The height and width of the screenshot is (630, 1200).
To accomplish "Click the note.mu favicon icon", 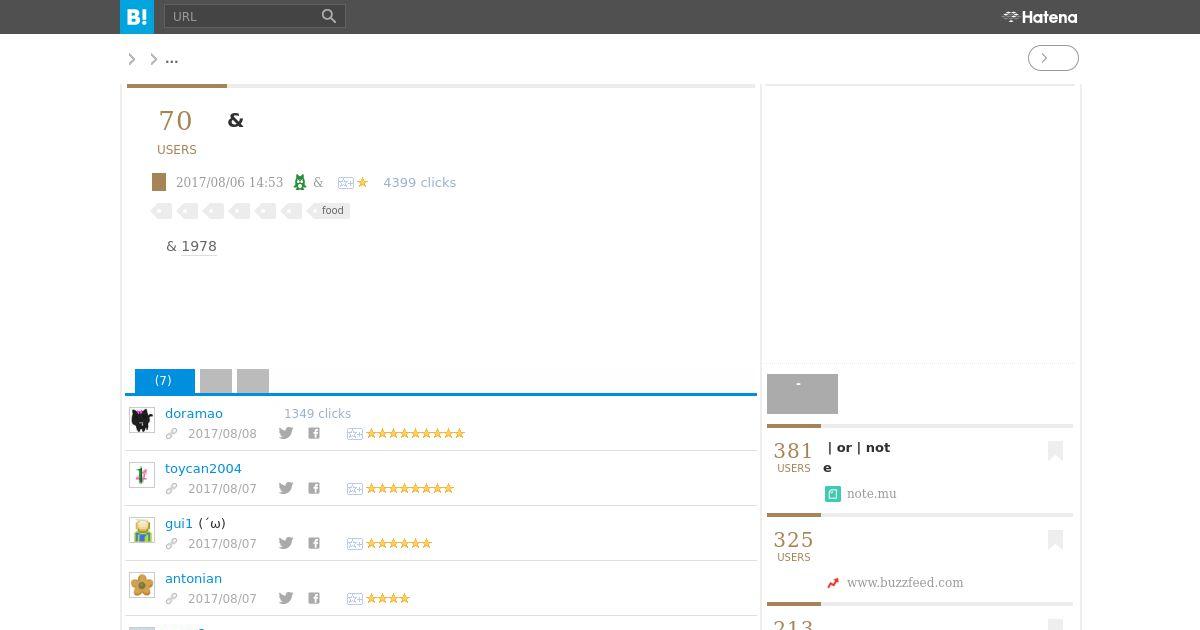I will pyautogui.click(x=833, y=494).
